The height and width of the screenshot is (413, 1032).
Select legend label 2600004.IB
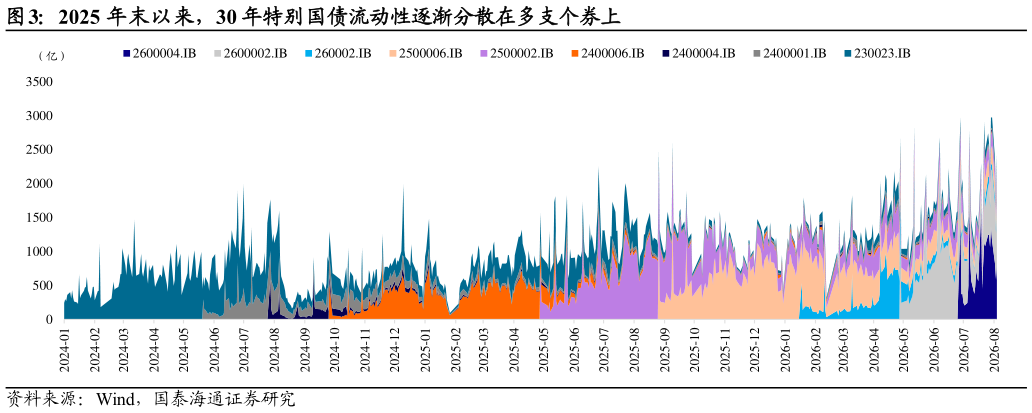pos(164,54)
